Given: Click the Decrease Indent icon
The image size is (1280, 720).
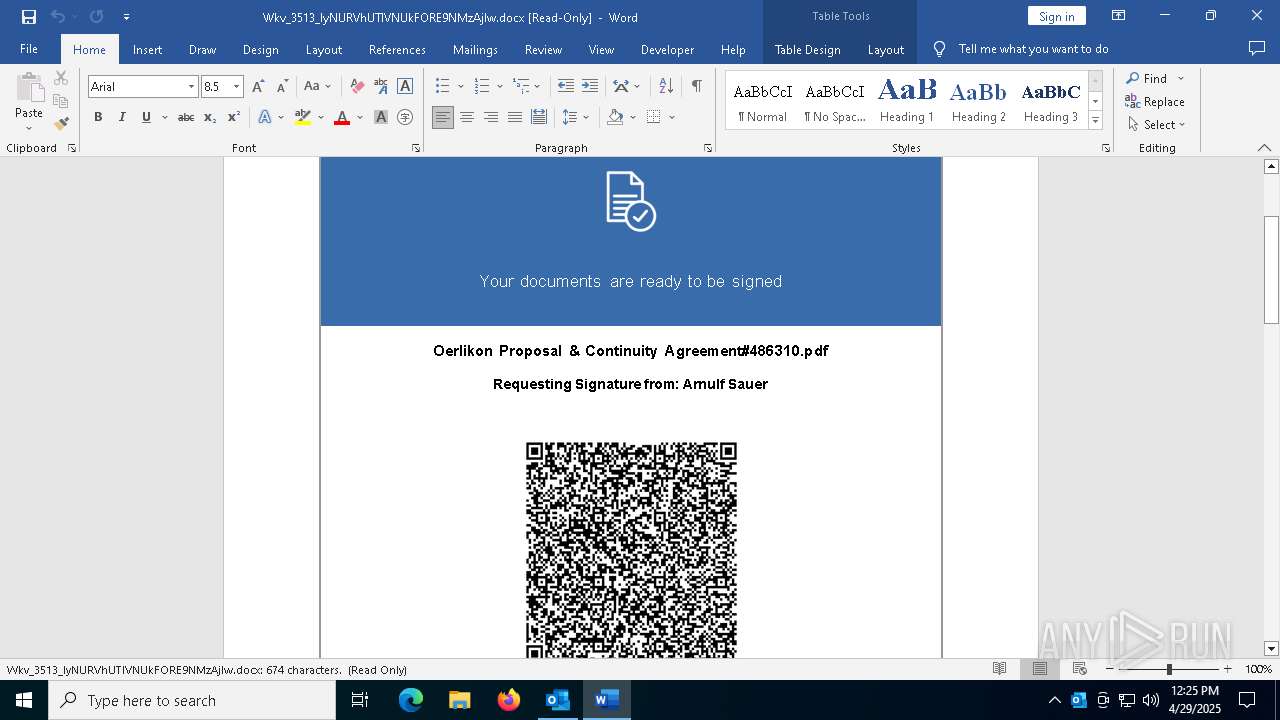Looking at the screenshot, I should click(566, 87).
